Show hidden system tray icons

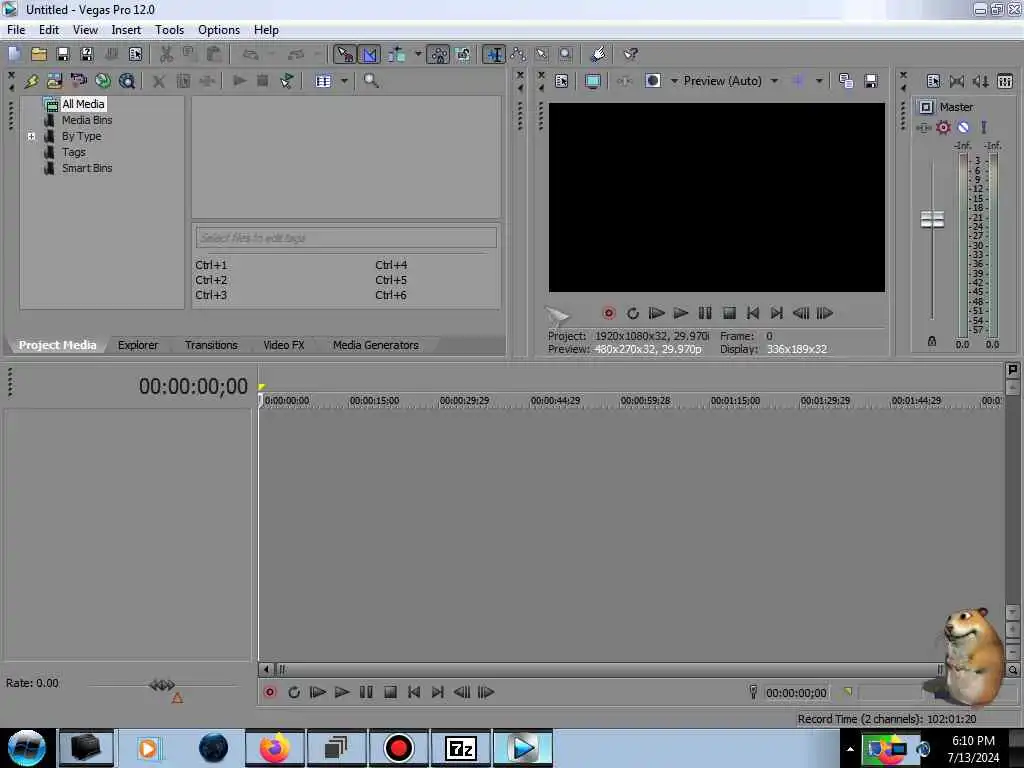click(850, 749)
